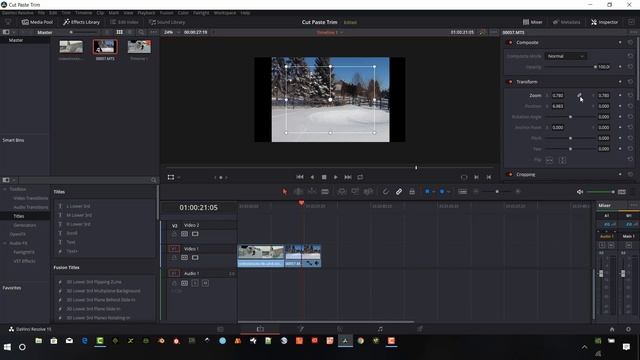The width and height of the screenshot is (640, 360).
Task: Switch to the Edit page tab
Action: click(x=260, y=329)
